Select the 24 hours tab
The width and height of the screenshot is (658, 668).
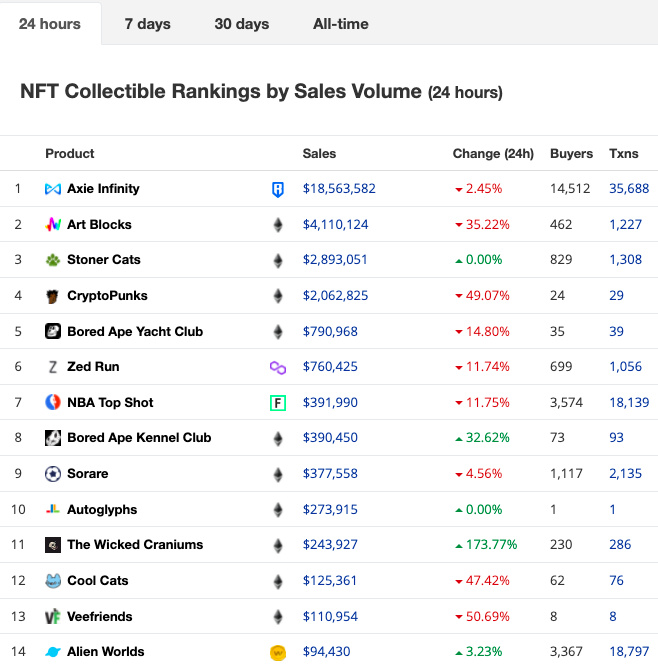(50, 23)
